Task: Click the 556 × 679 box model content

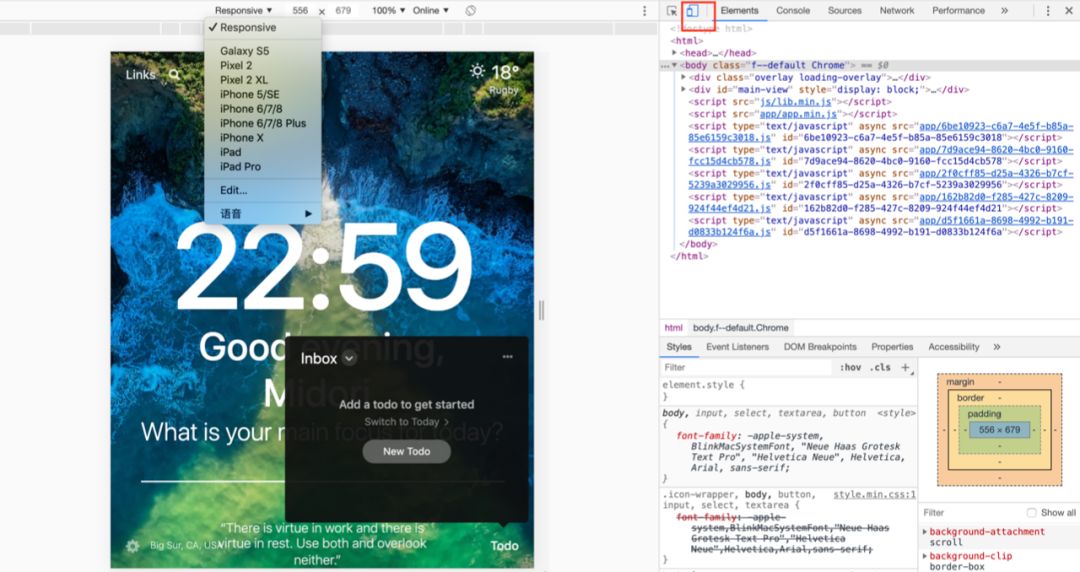Action: click(x=999, y=429)
